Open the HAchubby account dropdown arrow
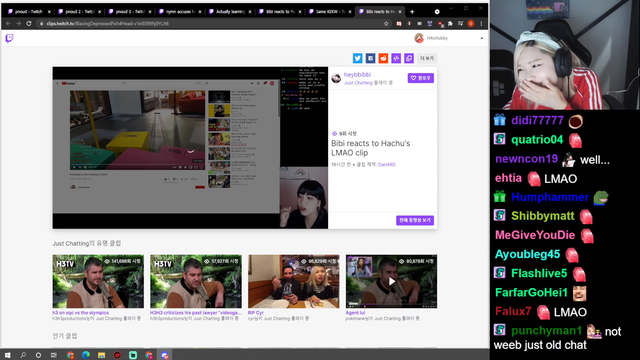Viewport: 640px width, 360px height. pyautogui.click(x=482, y=38)
